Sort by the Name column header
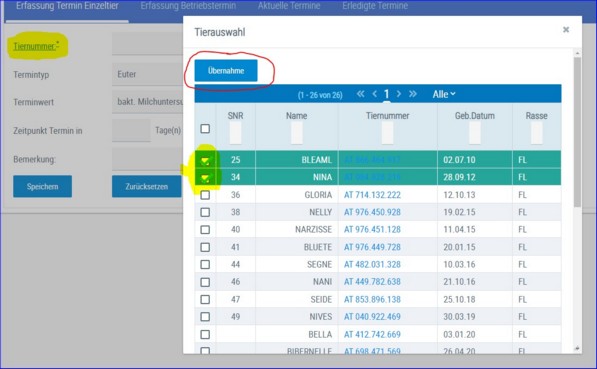This screenshot has width=597, height=369. (x=297, y=116)
